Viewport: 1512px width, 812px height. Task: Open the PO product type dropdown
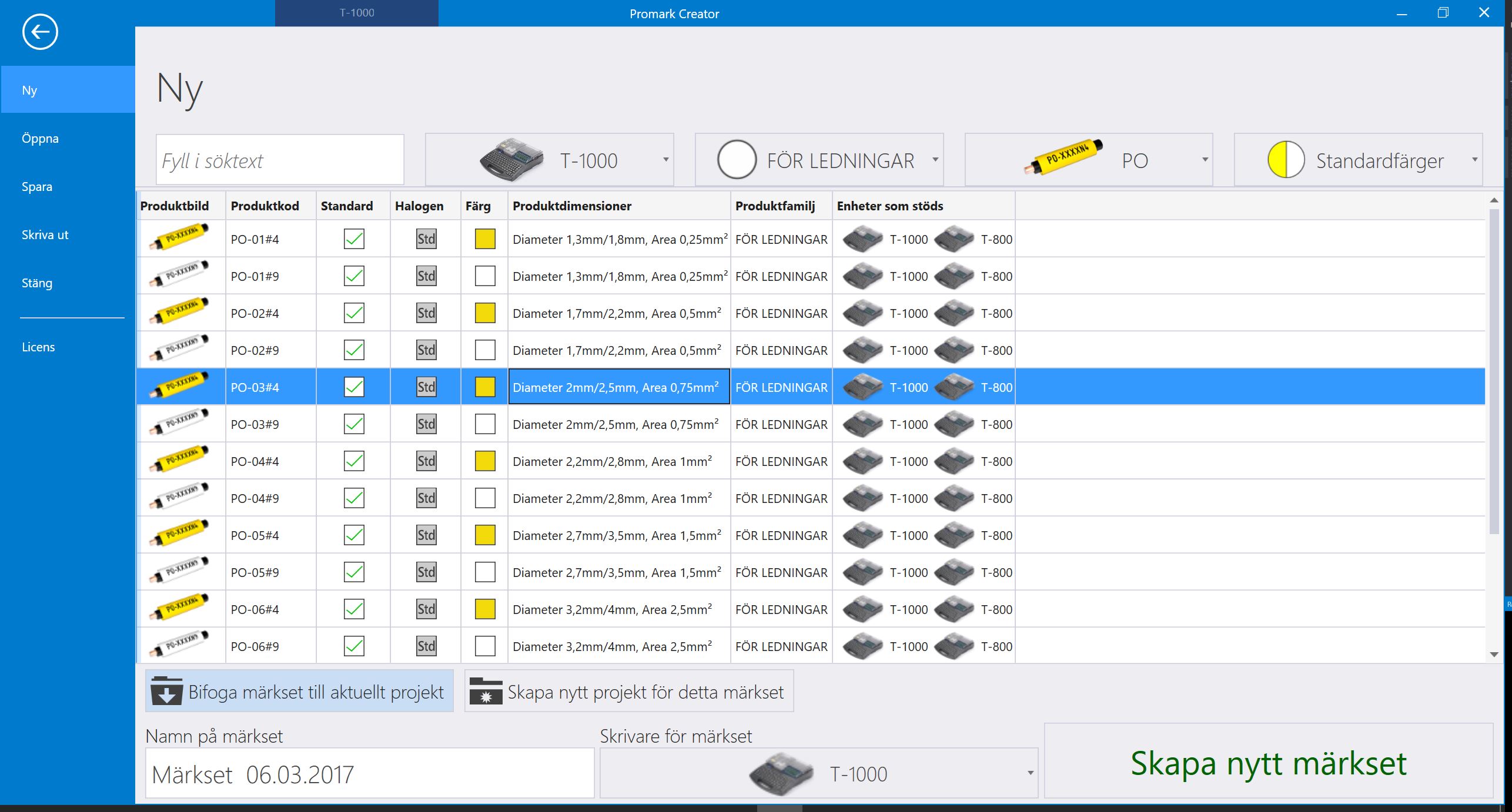pyautogui.click(x=1088, y=160)
